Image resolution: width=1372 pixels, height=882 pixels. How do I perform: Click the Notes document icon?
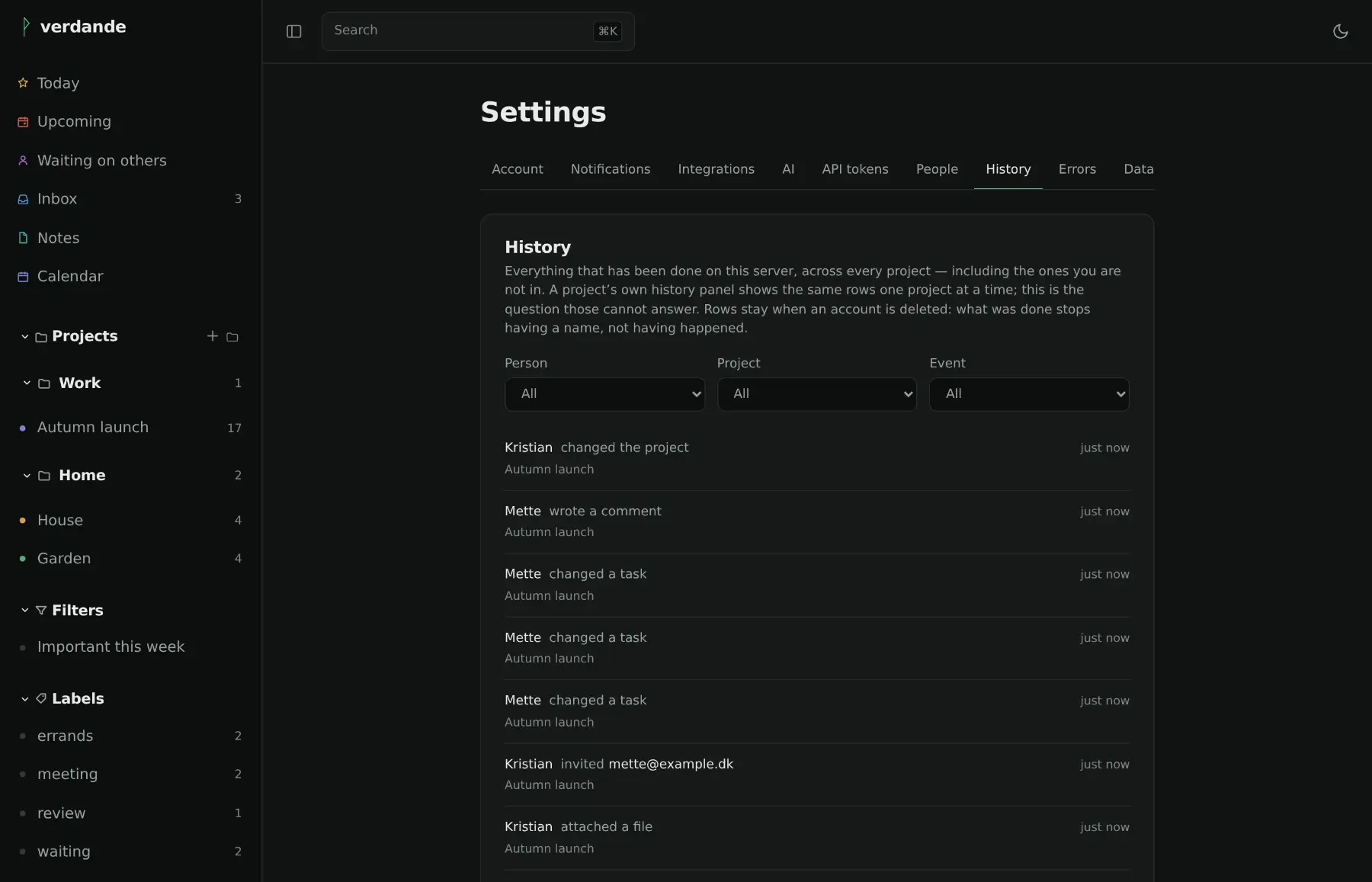coord(23,238)
